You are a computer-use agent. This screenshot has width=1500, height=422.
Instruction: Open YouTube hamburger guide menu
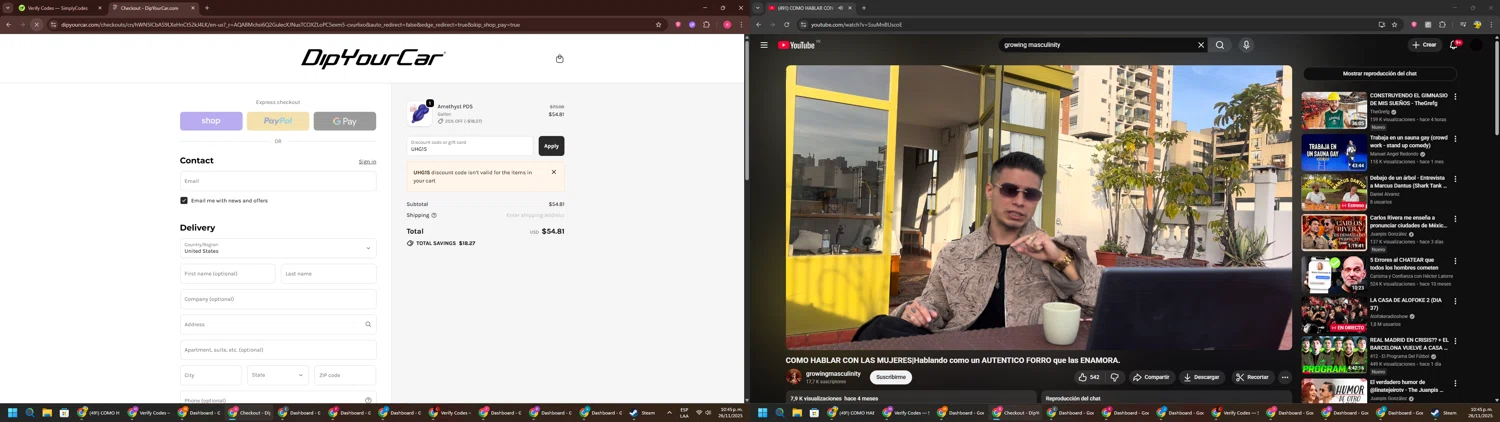click(x=764, y=45)
